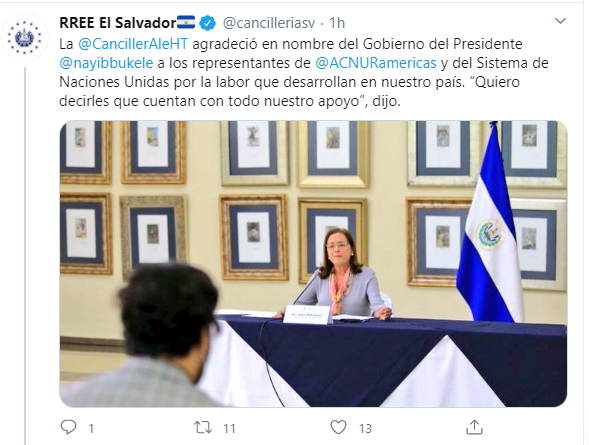Open the share tweet icon

click(474, 427)
